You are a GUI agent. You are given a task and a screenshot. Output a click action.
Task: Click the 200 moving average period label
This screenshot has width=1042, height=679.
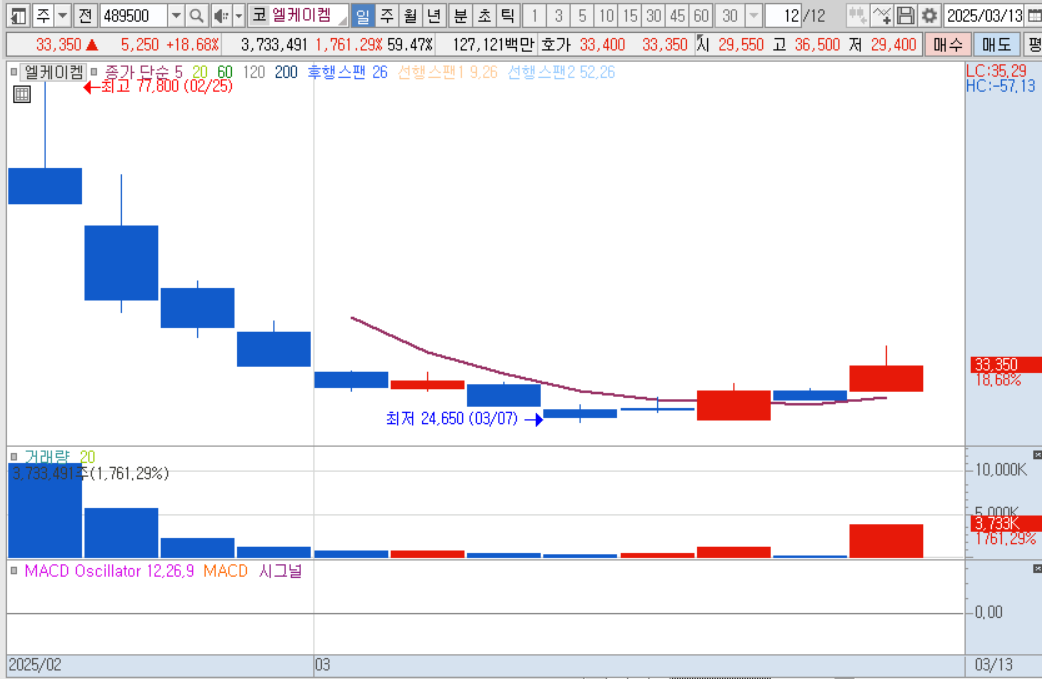[286, 72]
